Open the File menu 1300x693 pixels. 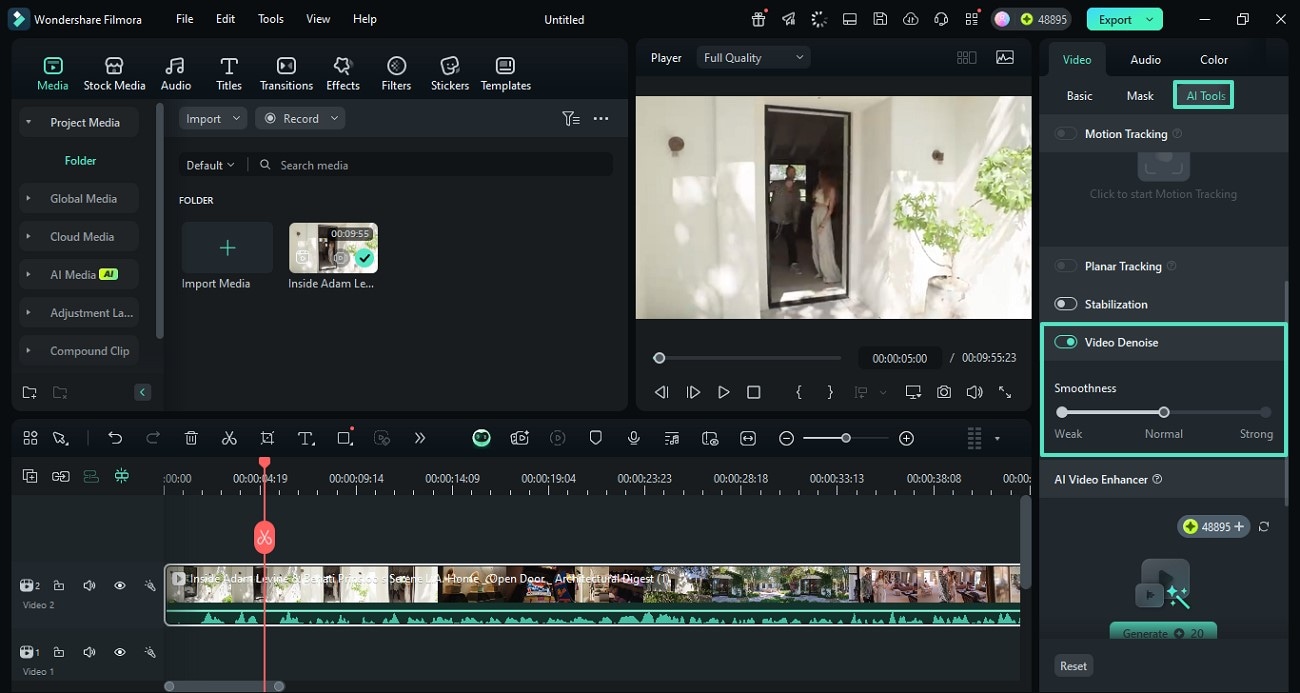[x=185, y=19]
